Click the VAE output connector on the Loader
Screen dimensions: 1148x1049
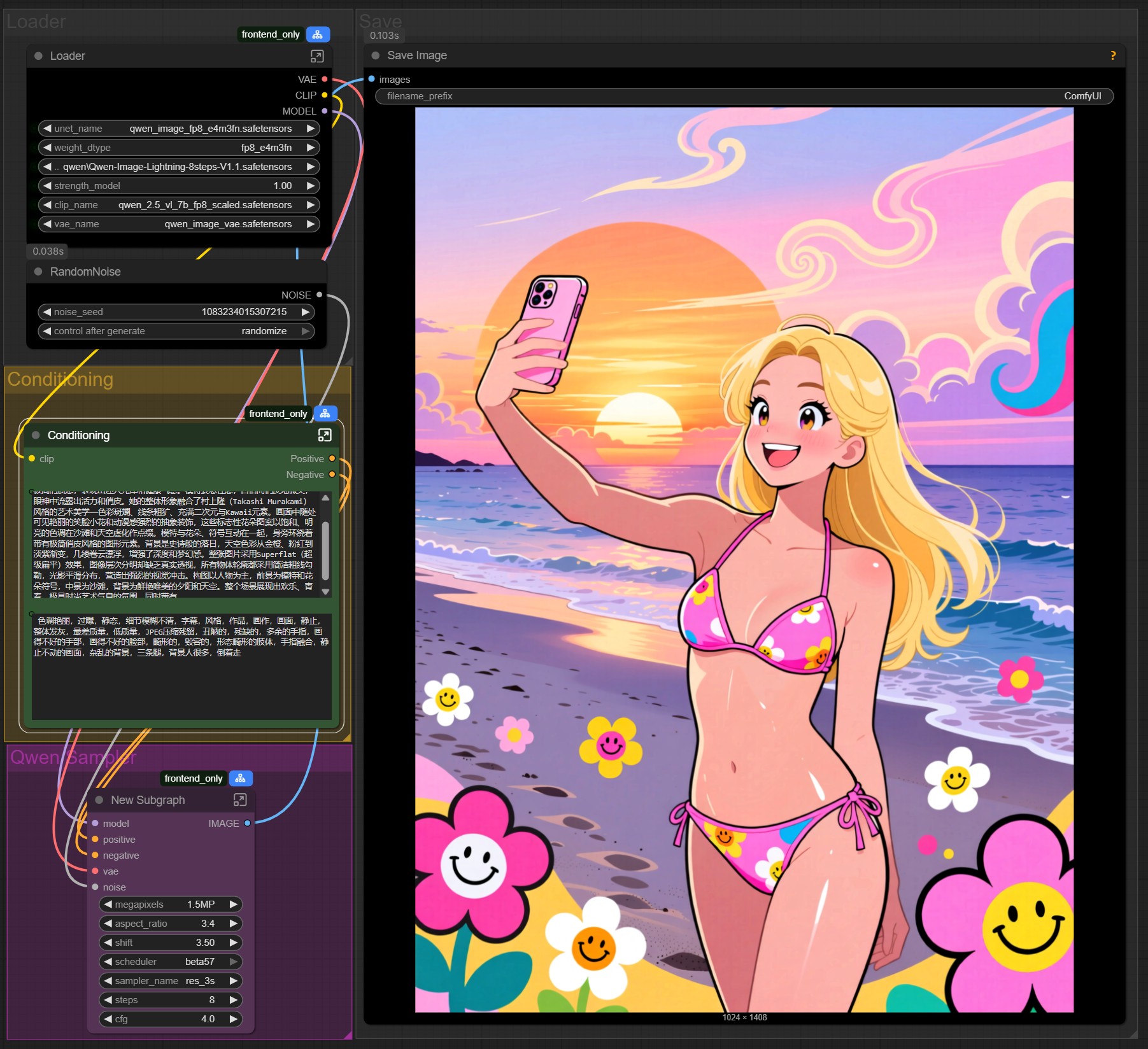point(325,80)
